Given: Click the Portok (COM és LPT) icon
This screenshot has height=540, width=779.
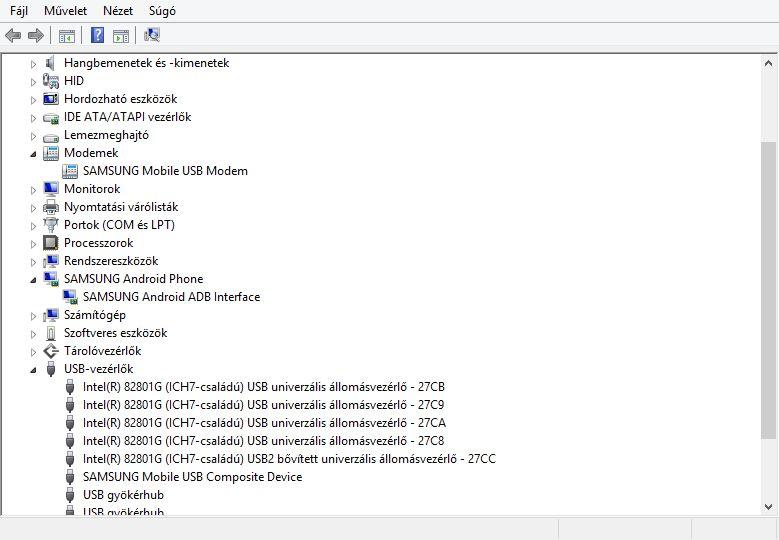Looking at the screenshot, I should 51,225.
